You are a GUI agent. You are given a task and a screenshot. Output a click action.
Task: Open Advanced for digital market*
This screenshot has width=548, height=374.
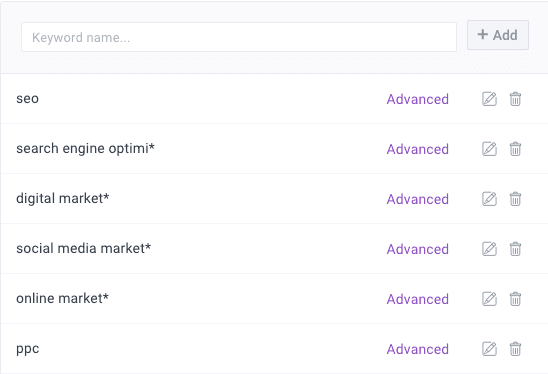[x=418, y=199]
